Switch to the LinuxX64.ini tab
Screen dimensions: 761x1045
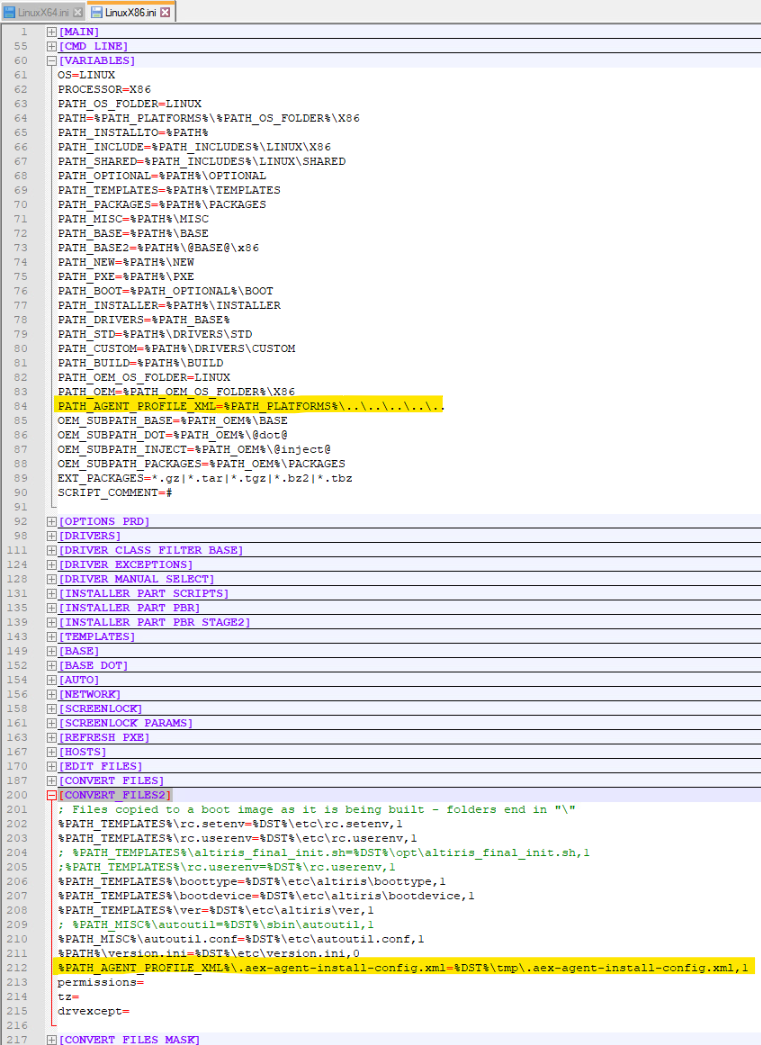pos(42,12)
